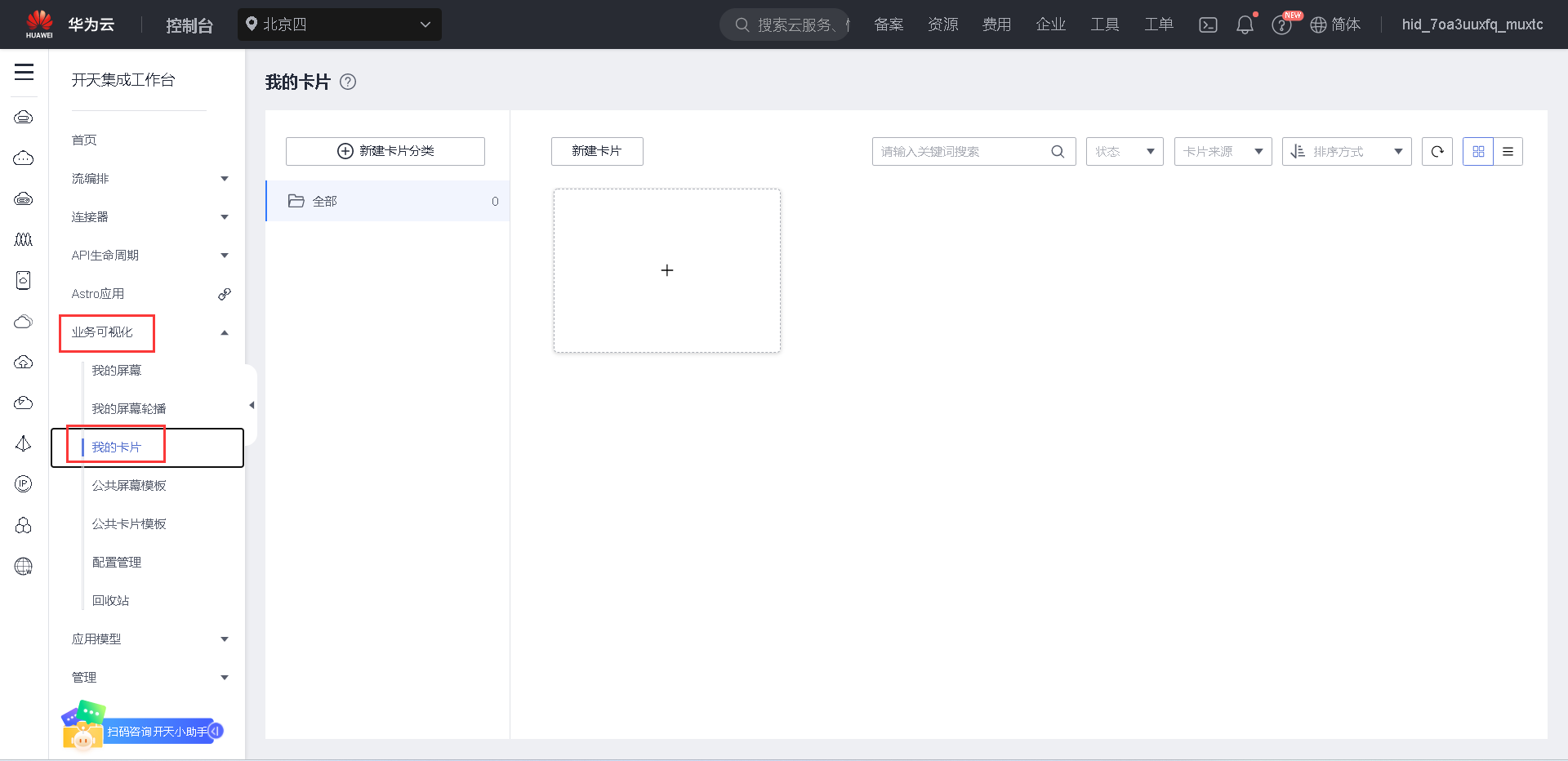This screenshot has width=1568, height=761.
Task: Open the CloudShell terminal icon
Action: point(1208,24)
